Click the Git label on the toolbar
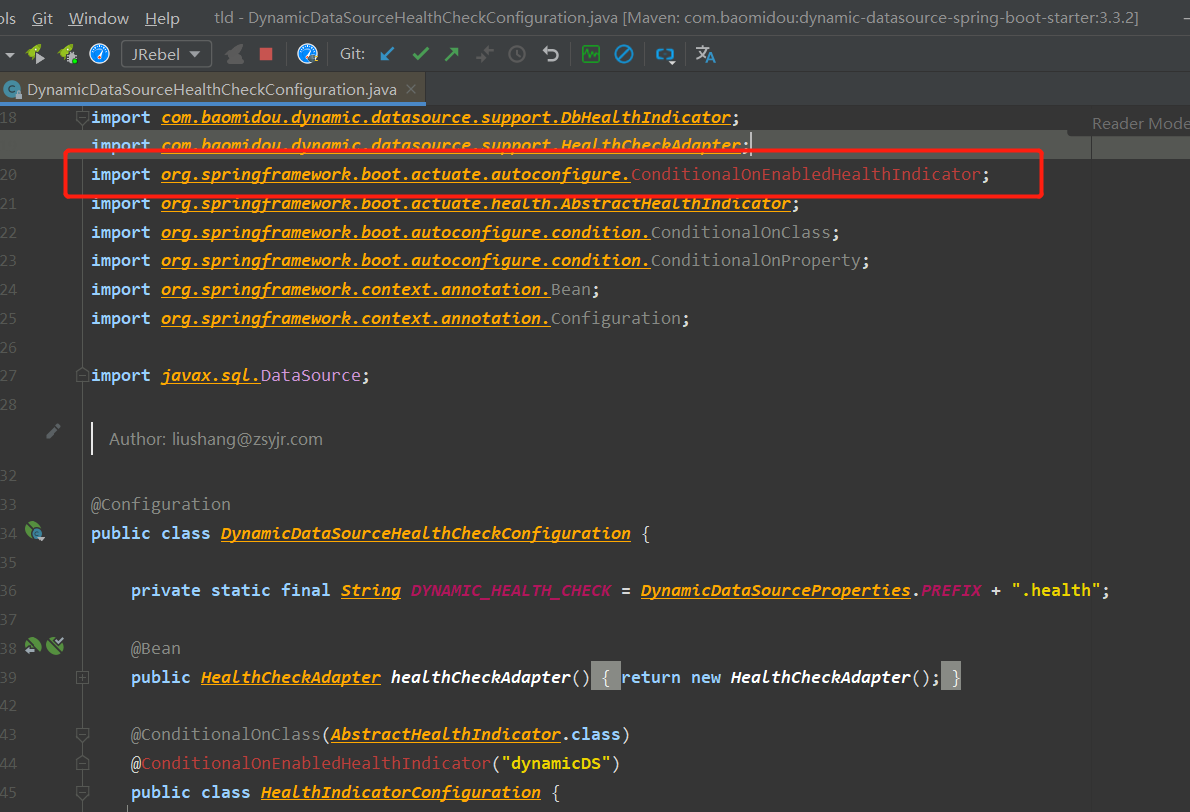This screenshot has width=1190, height=812. click(352, 54)
